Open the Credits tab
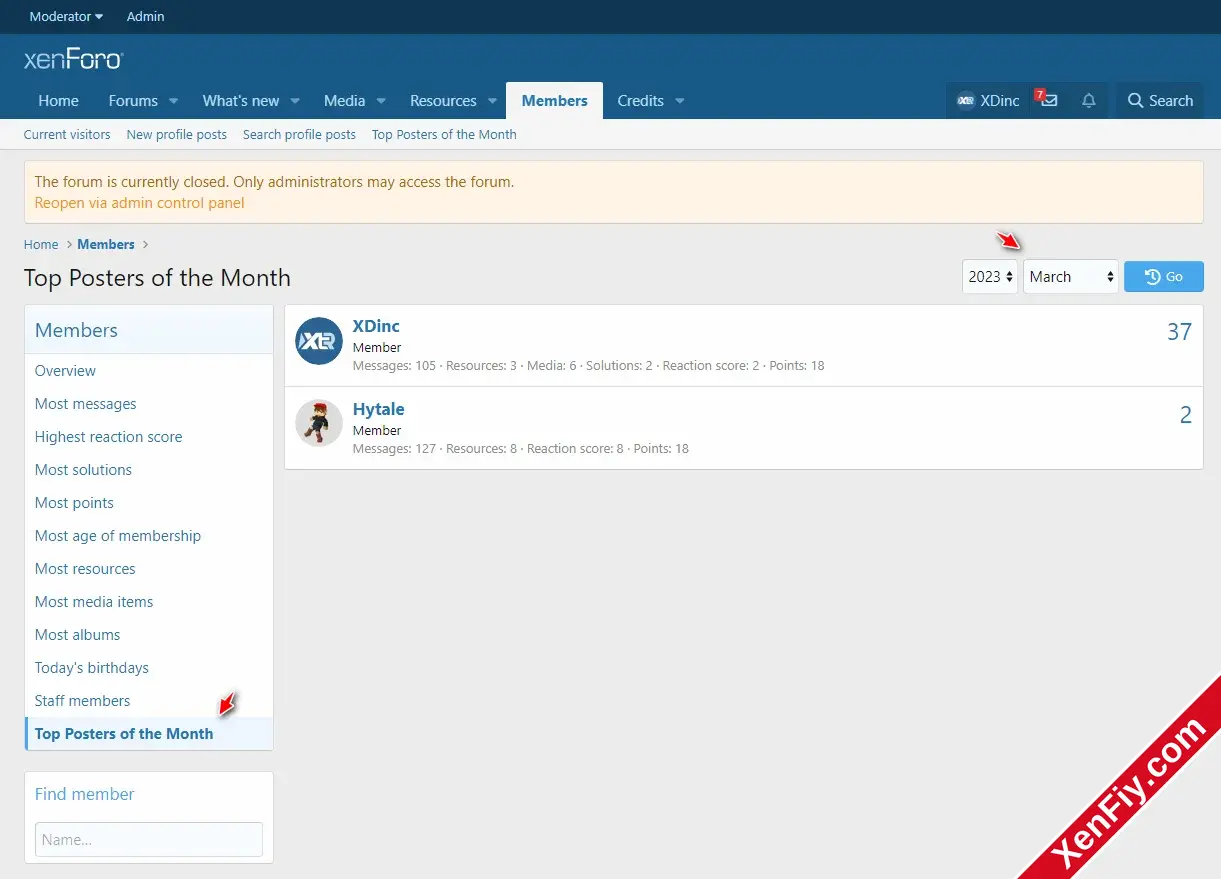This screenshot has width=1221, height=879. (x=640, y=100)
